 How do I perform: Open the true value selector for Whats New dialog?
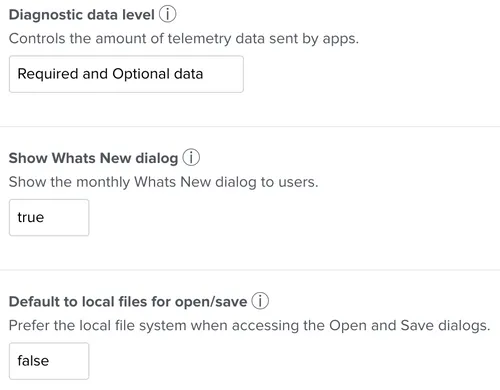pos(49,217)
